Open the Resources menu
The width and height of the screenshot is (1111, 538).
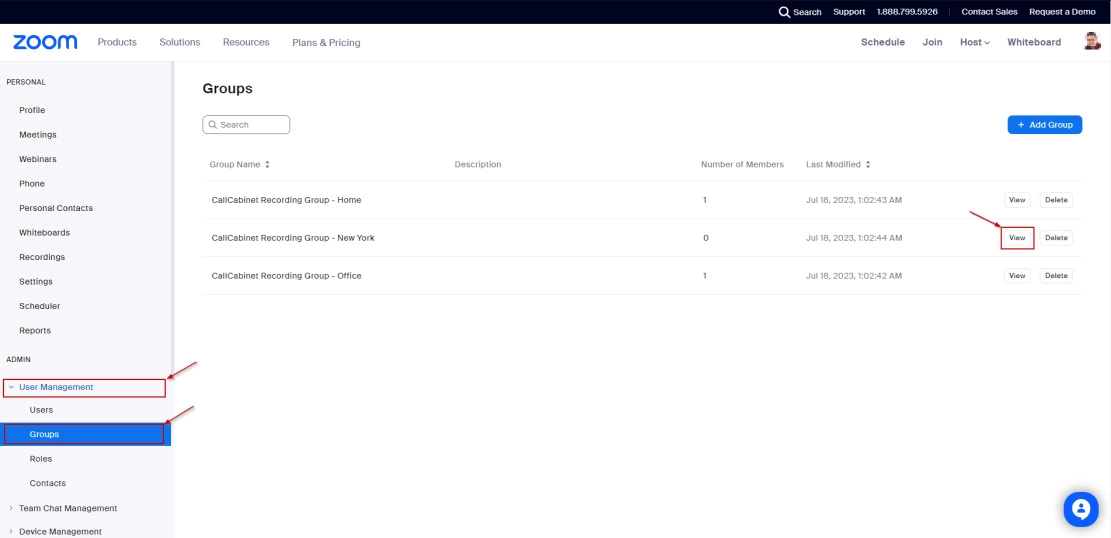coord(246,43)
